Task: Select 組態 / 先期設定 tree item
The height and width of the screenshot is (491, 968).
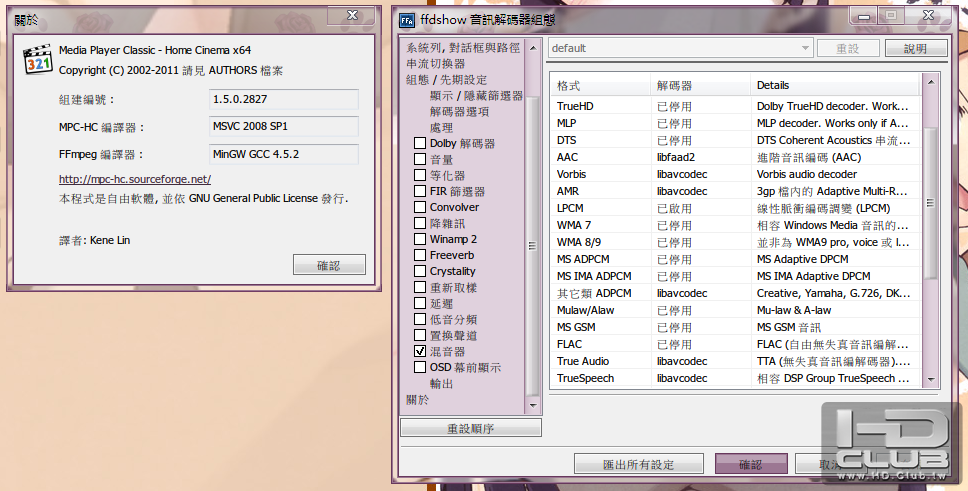Action: 446,80
